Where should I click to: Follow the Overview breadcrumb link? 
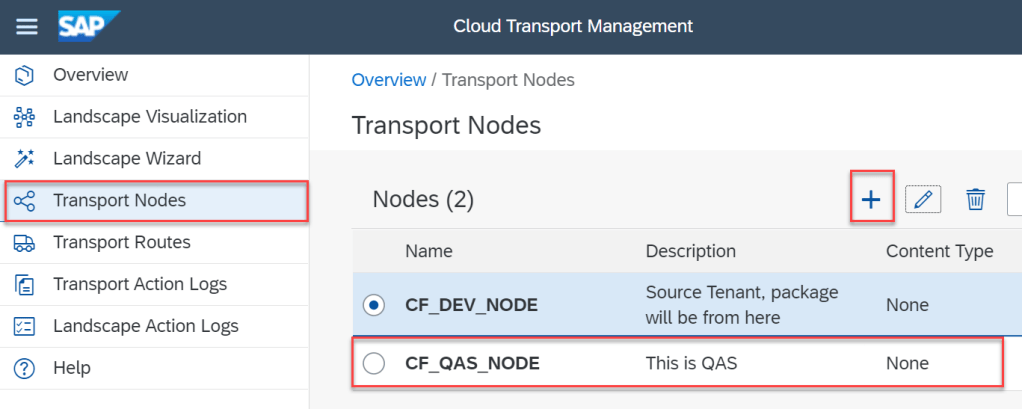pyautogui.click(x=388, y=80)
